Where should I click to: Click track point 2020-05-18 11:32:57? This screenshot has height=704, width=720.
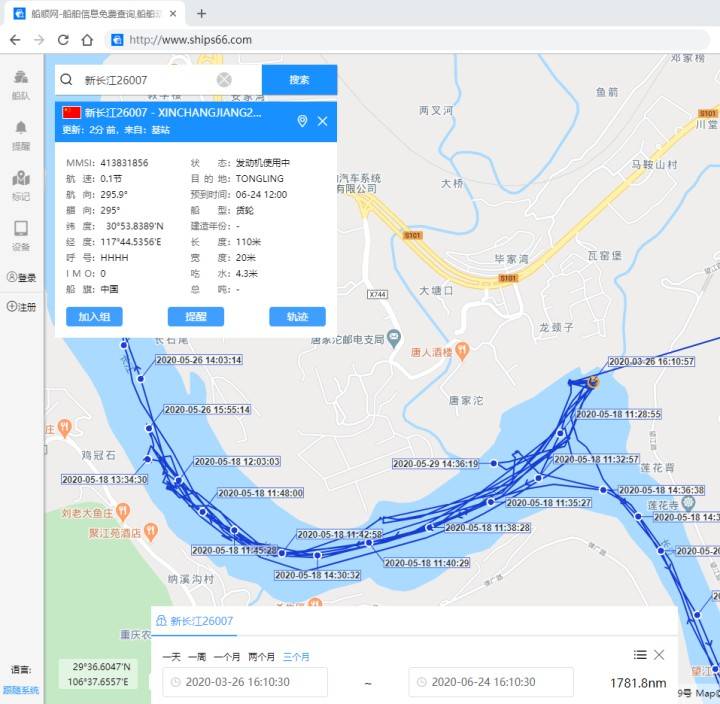(x=539, y=478)
